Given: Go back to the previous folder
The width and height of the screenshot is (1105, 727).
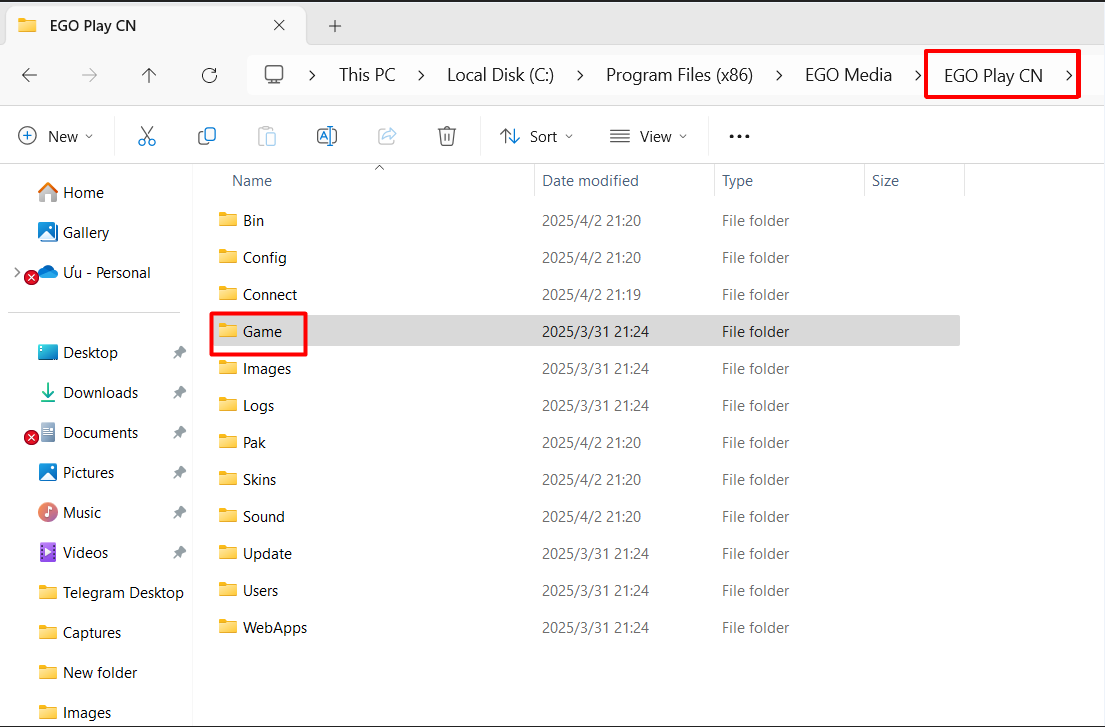Looking at the screenshot, I should 30,75.
